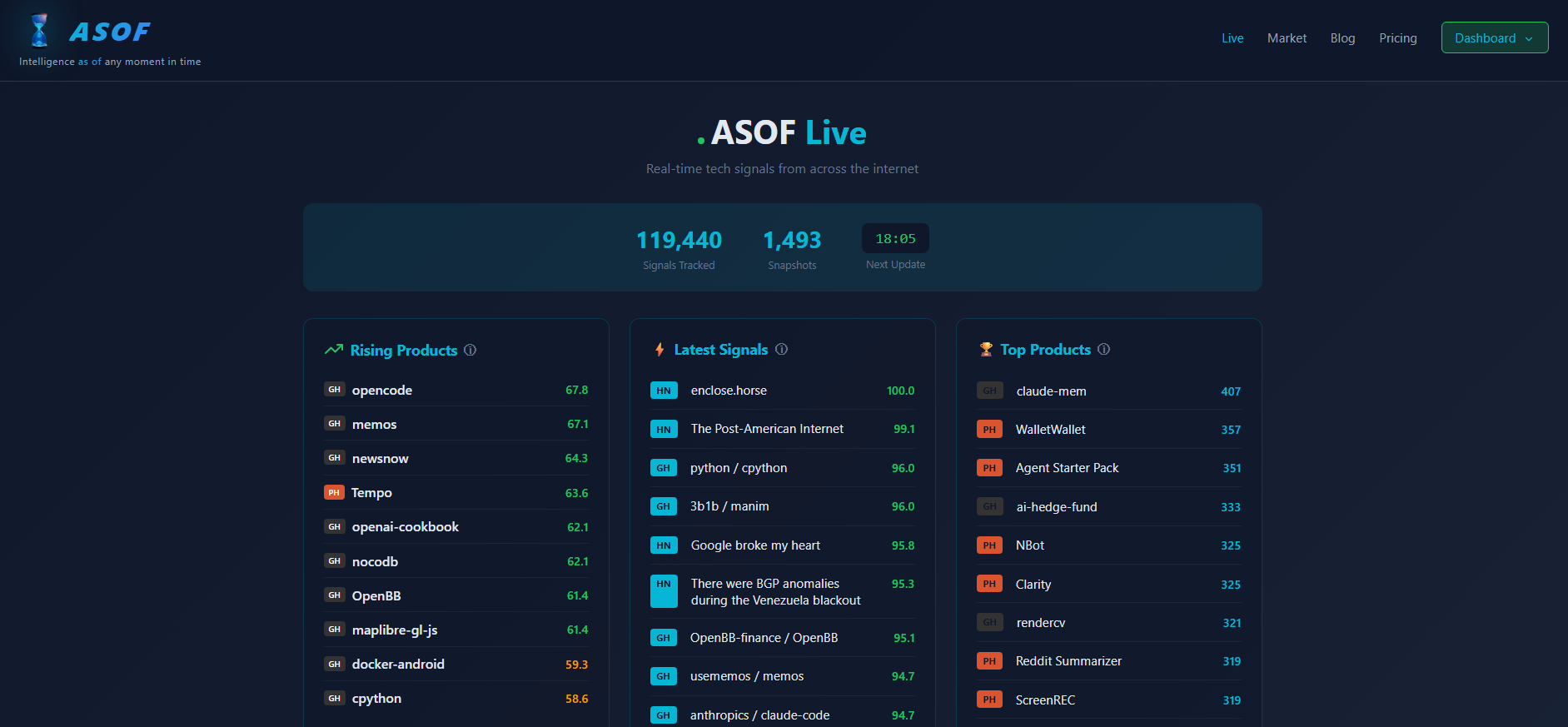
Task: Click the HN badge for BGP anomalies item
Action: (x=664, y=591)
